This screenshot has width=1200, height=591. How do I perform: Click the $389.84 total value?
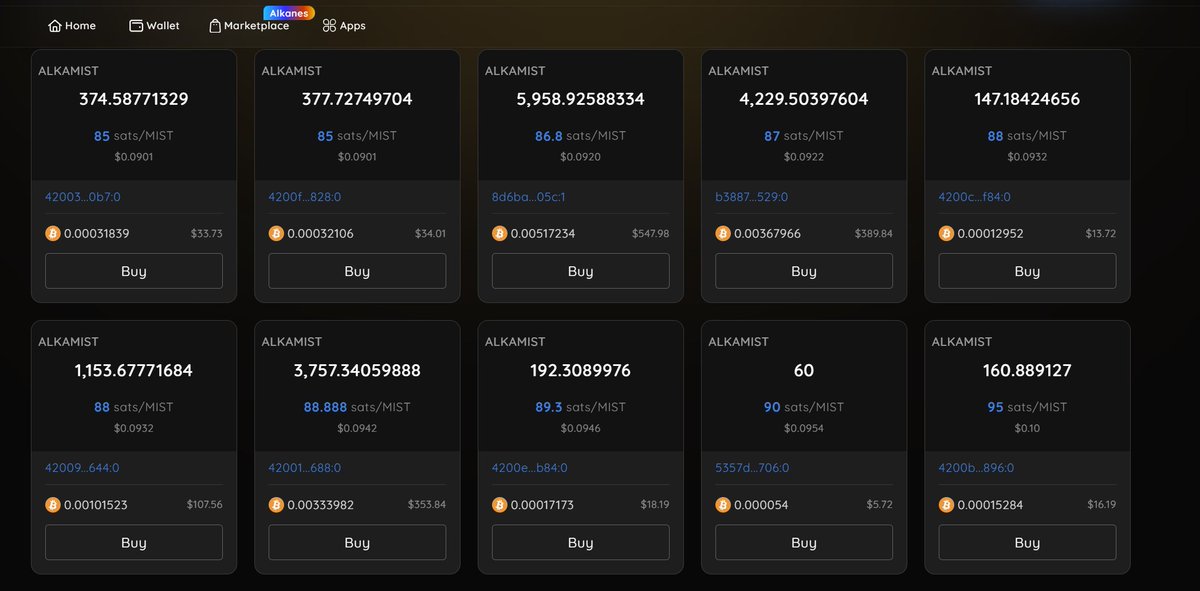[874, 233]
